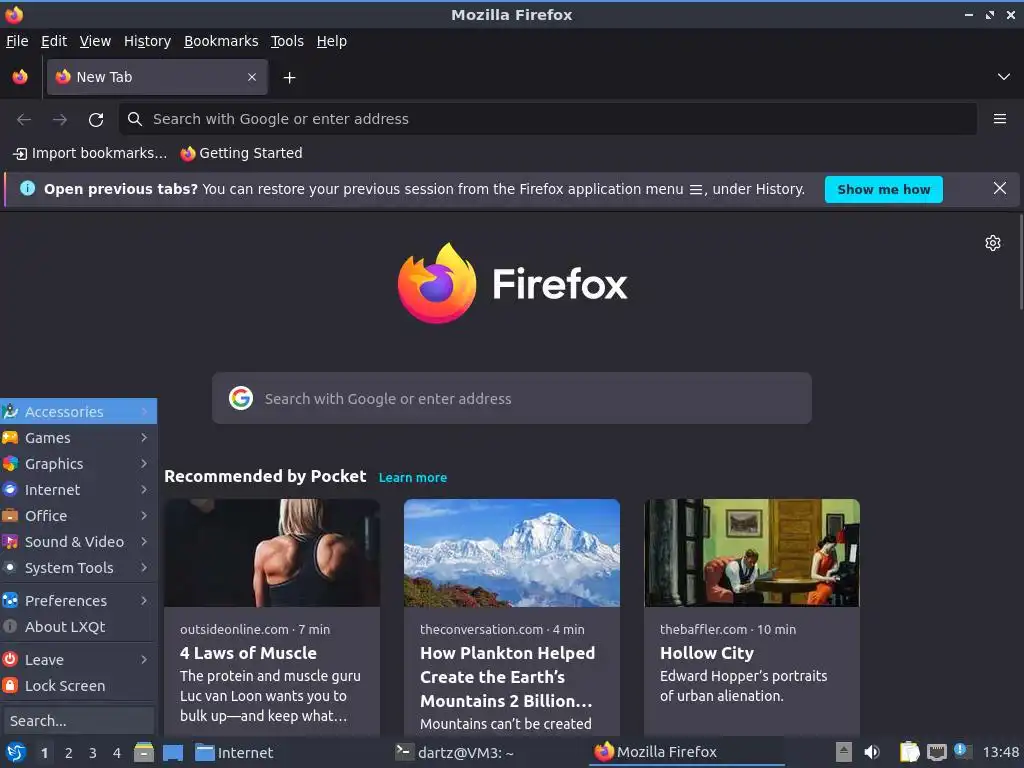Click Lock Screen in app menu
Viewport: 1024px width, 768px height.
click(78, 686)
